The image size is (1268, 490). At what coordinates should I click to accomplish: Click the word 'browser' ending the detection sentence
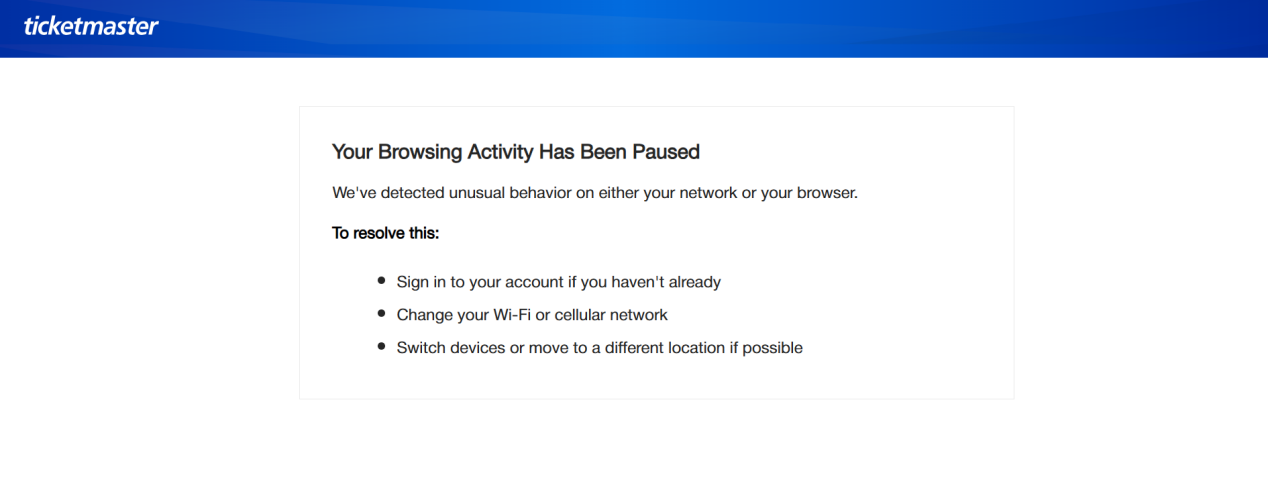click(825, 193)
